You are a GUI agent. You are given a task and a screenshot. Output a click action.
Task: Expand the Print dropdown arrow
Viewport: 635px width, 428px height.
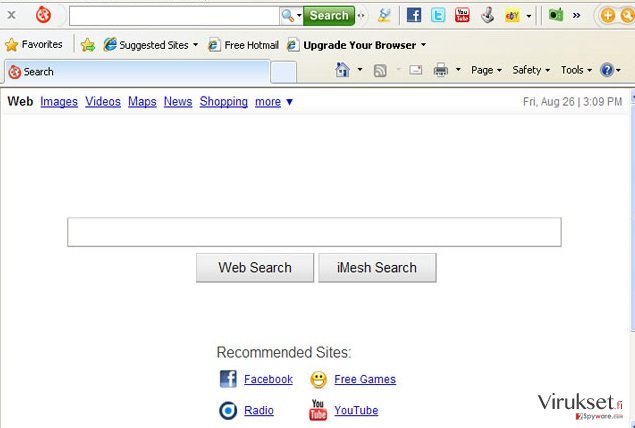coord(458,70)
